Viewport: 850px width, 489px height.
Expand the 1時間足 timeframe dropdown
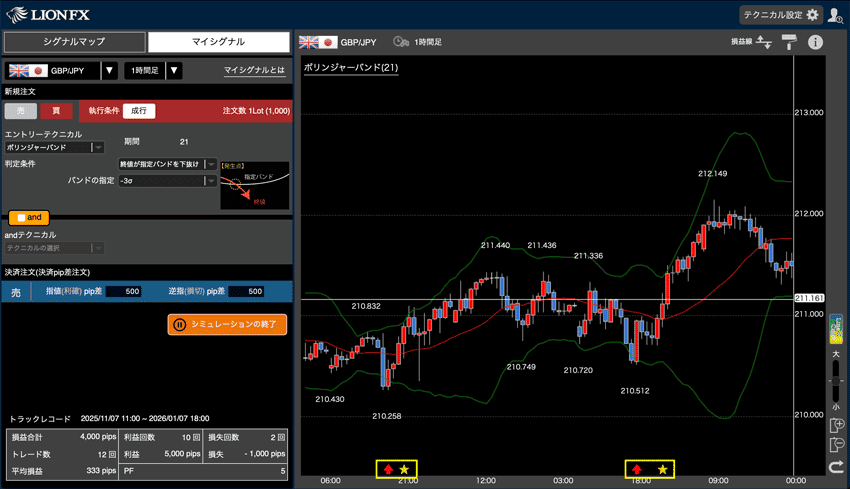click(x=174, y=71)
